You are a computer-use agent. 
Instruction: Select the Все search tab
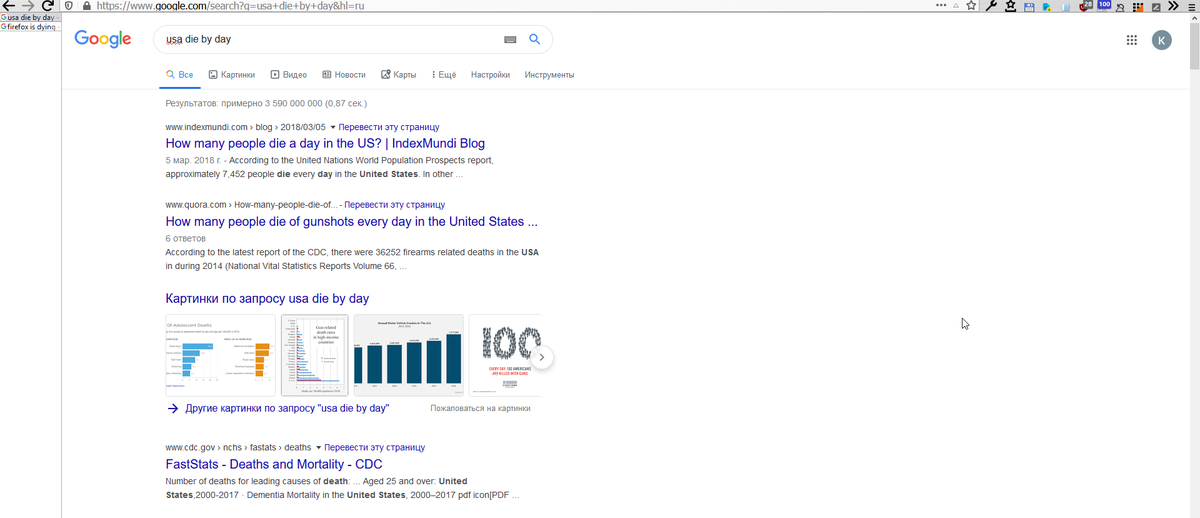click(180, 75)
